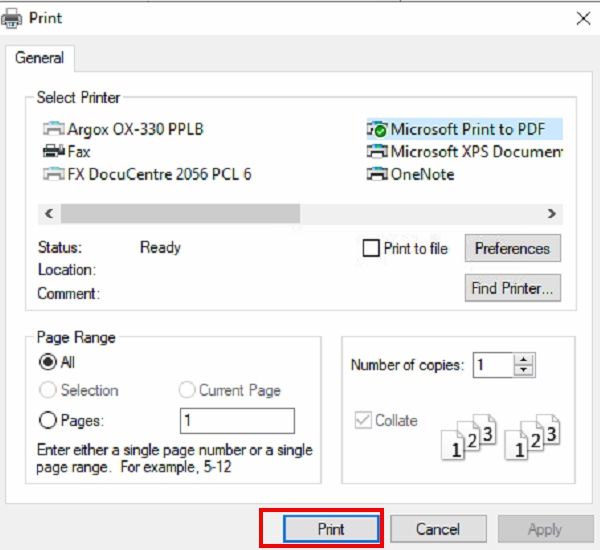Click the printer icon in the title bar
The height and width of the screenshot is (550, 600).
click(11, 18)
